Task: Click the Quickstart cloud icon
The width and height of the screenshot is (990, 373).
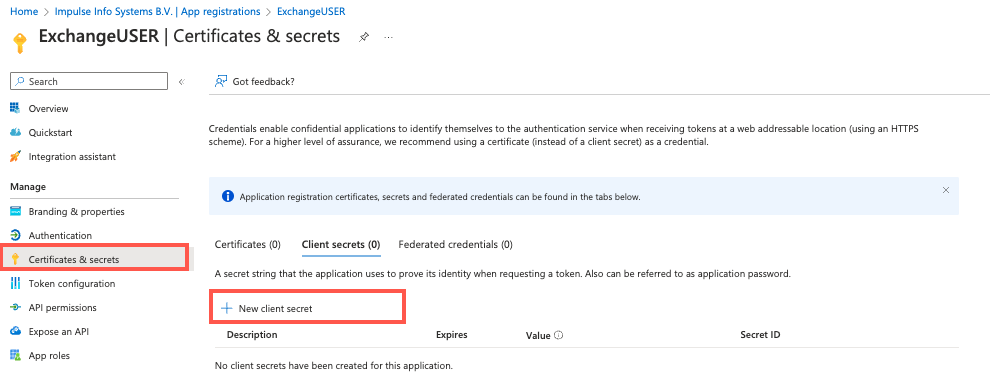Action: (x=16, y=133)
